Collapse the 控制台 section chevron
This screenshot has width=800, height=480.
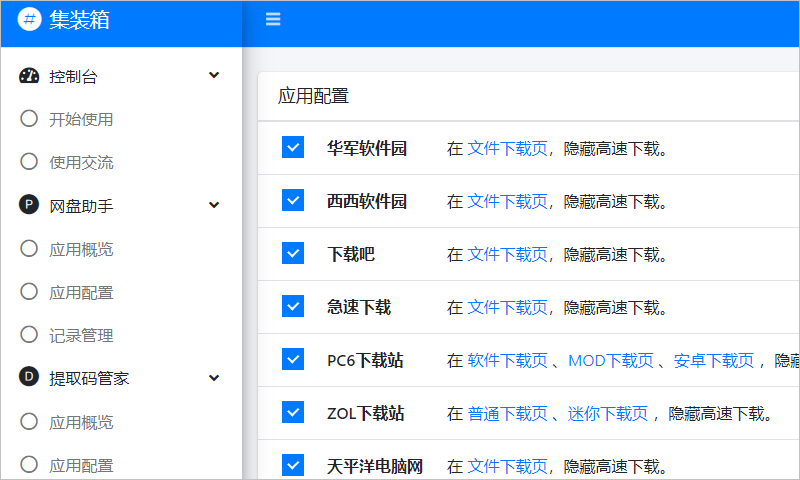click(x=214, y=75)
